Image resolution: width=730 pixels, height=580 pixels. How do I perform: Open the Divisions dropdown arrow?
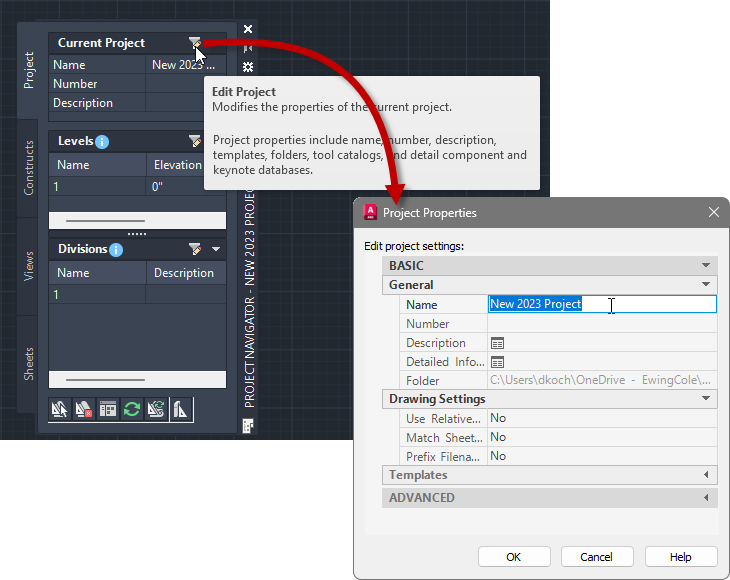coord(216,249)
